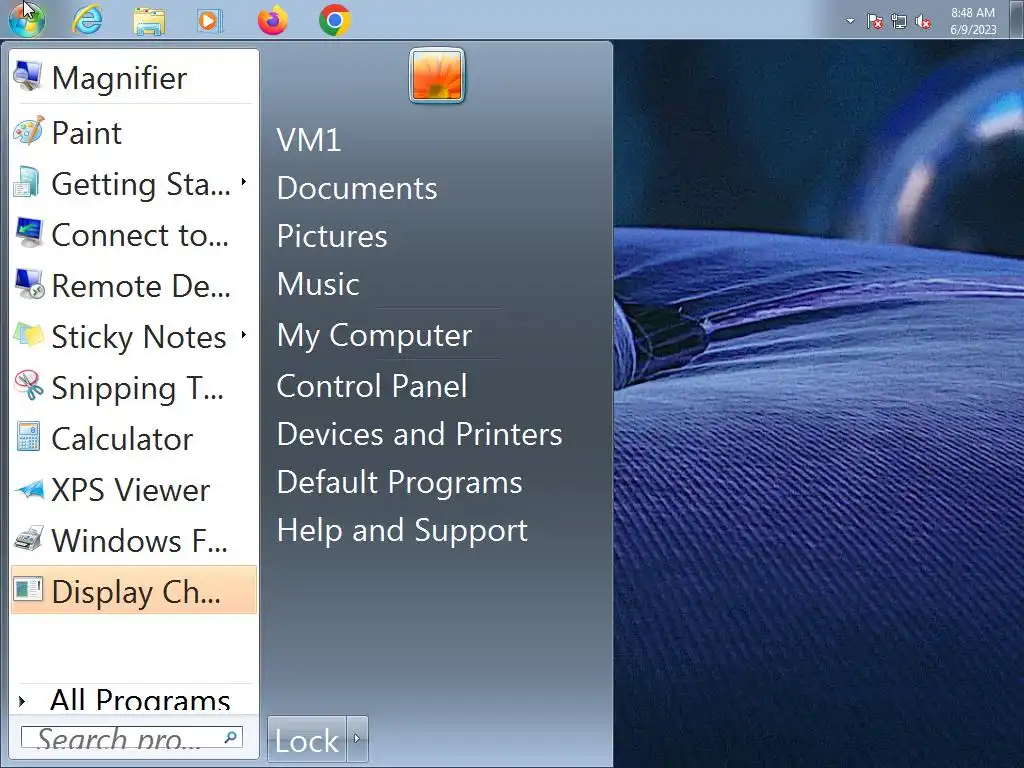Open Magnifier from the Start menu
The image size is (1024, 768).
134,77
